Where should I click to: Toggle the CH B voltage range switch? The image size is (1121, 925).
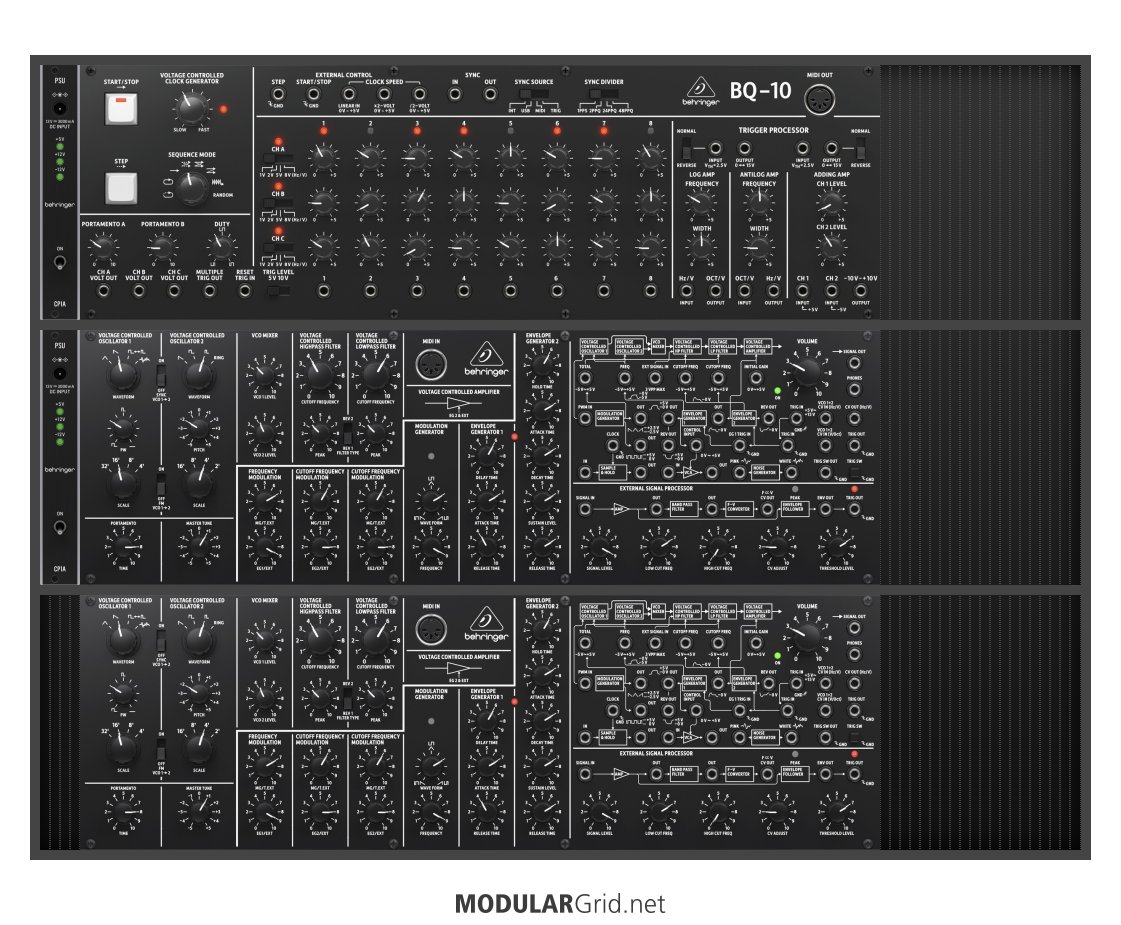click(278, 204)
